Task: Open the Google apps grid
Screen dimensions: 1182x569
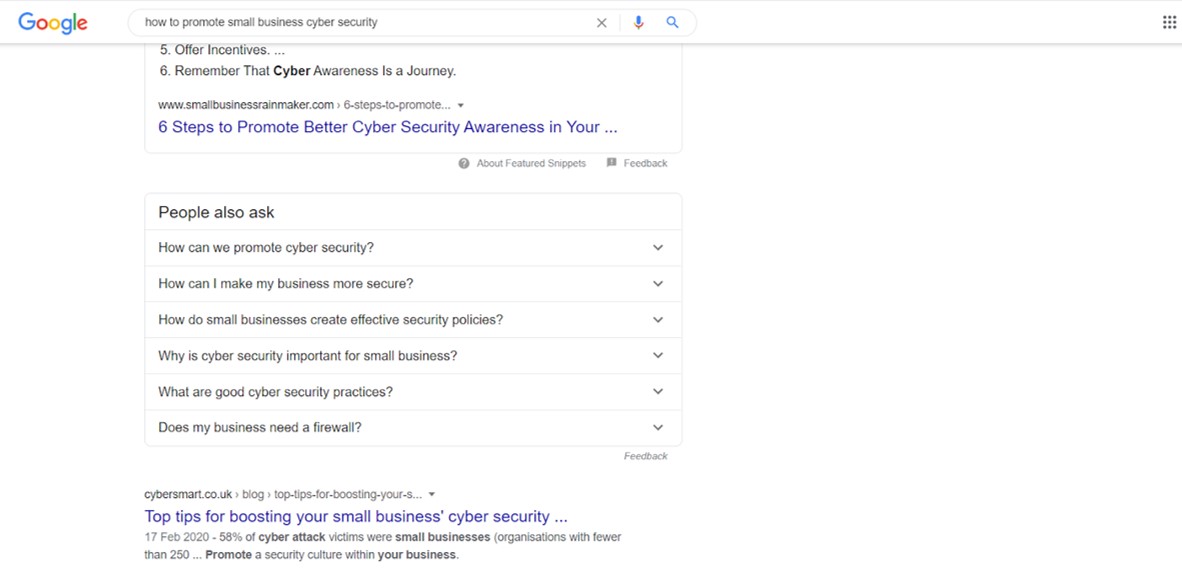Action: [1169, 22]
